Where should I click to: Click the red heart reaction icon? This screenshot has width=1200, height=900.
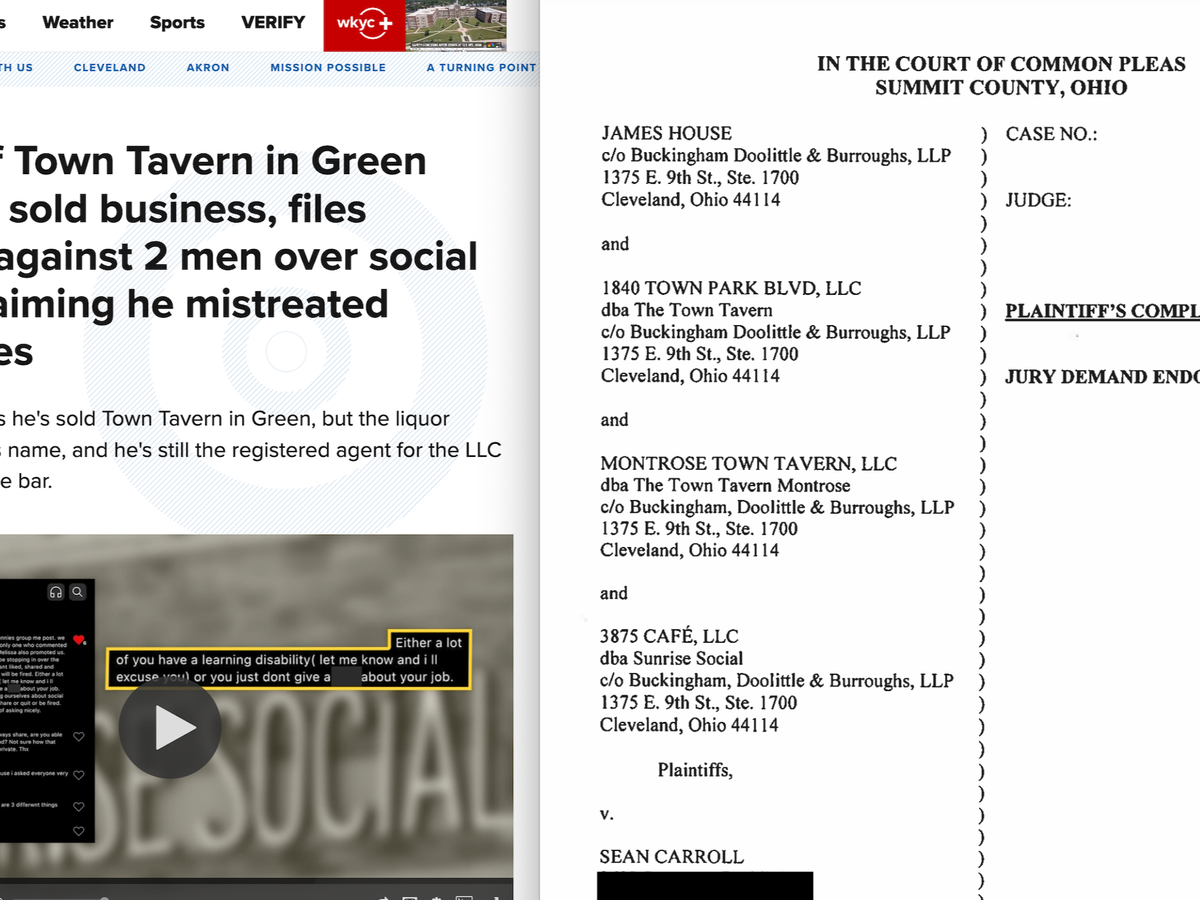coord(79,639)
